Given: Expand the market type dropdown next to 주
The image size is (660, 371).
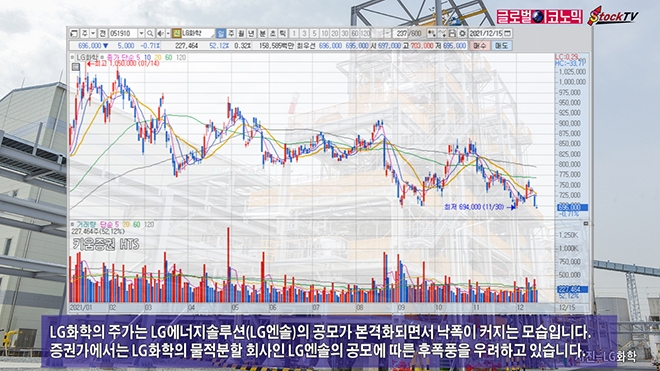Looking at the screenshot, I should [x=93, y=33].
